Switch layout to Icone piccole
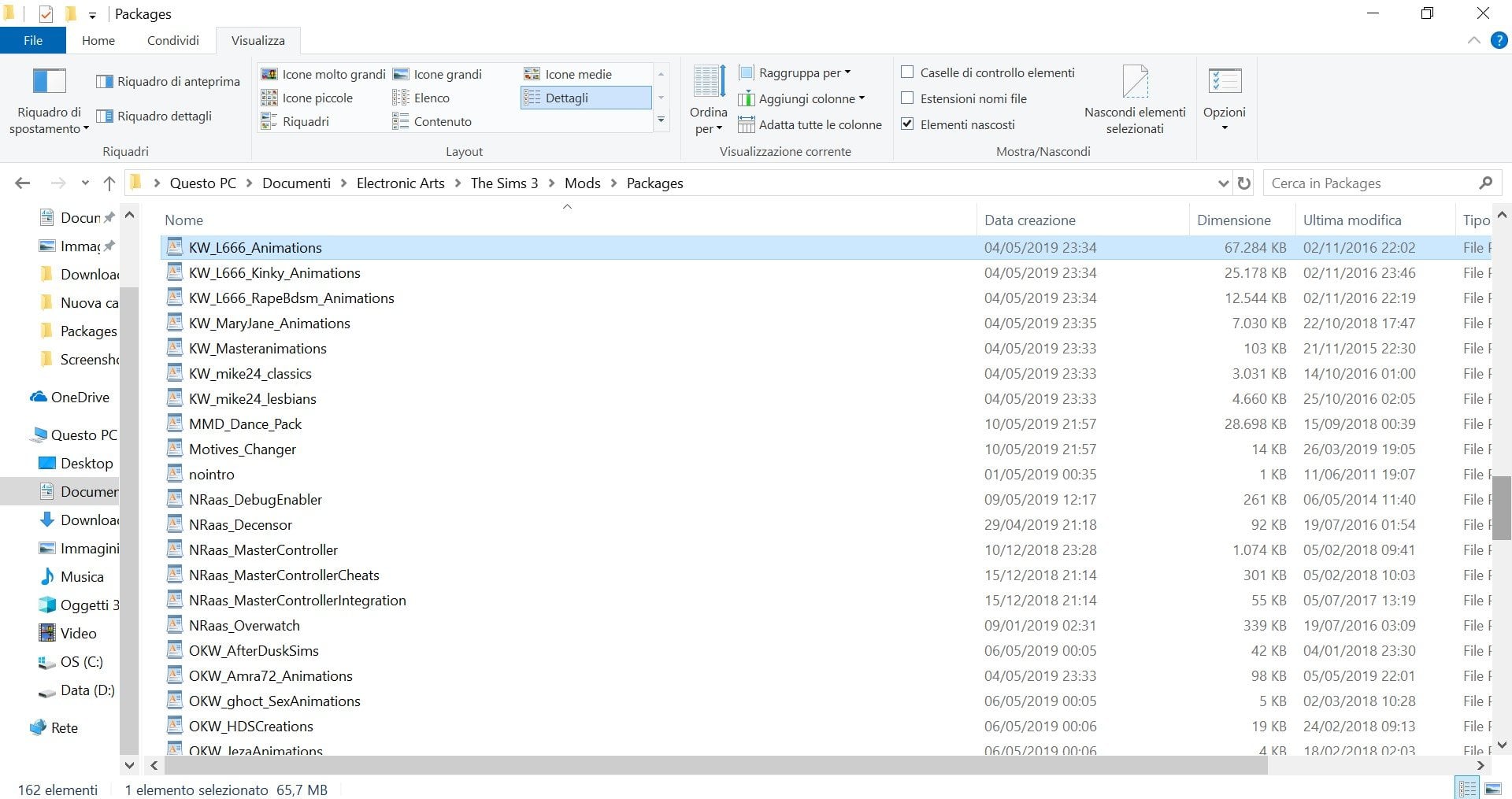The width and height of the screenshot is (1512, 799). [307, 98]
